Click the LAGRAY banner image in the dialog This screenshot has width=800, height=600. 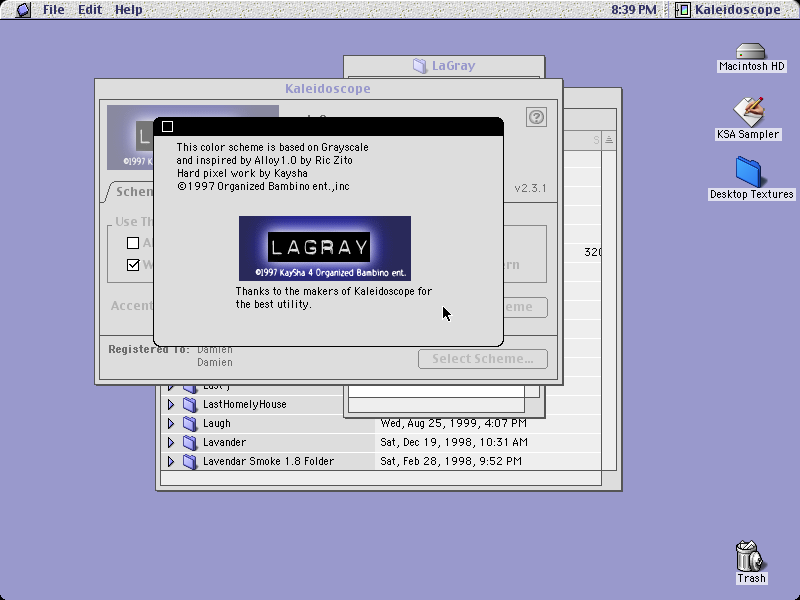tap(325, 248)
